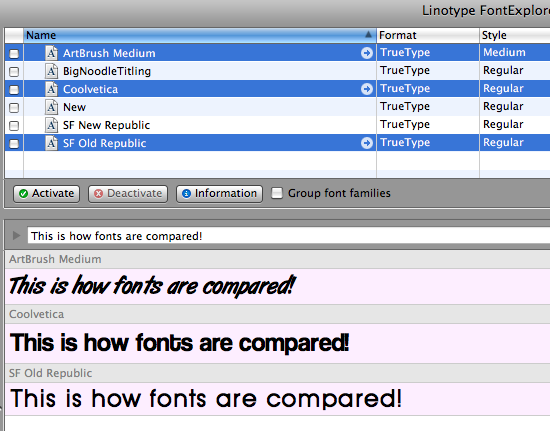The height and width of the screenshot is (431, 550).
Task: Click the font file icon of the New row
Action: click(52, 107)
